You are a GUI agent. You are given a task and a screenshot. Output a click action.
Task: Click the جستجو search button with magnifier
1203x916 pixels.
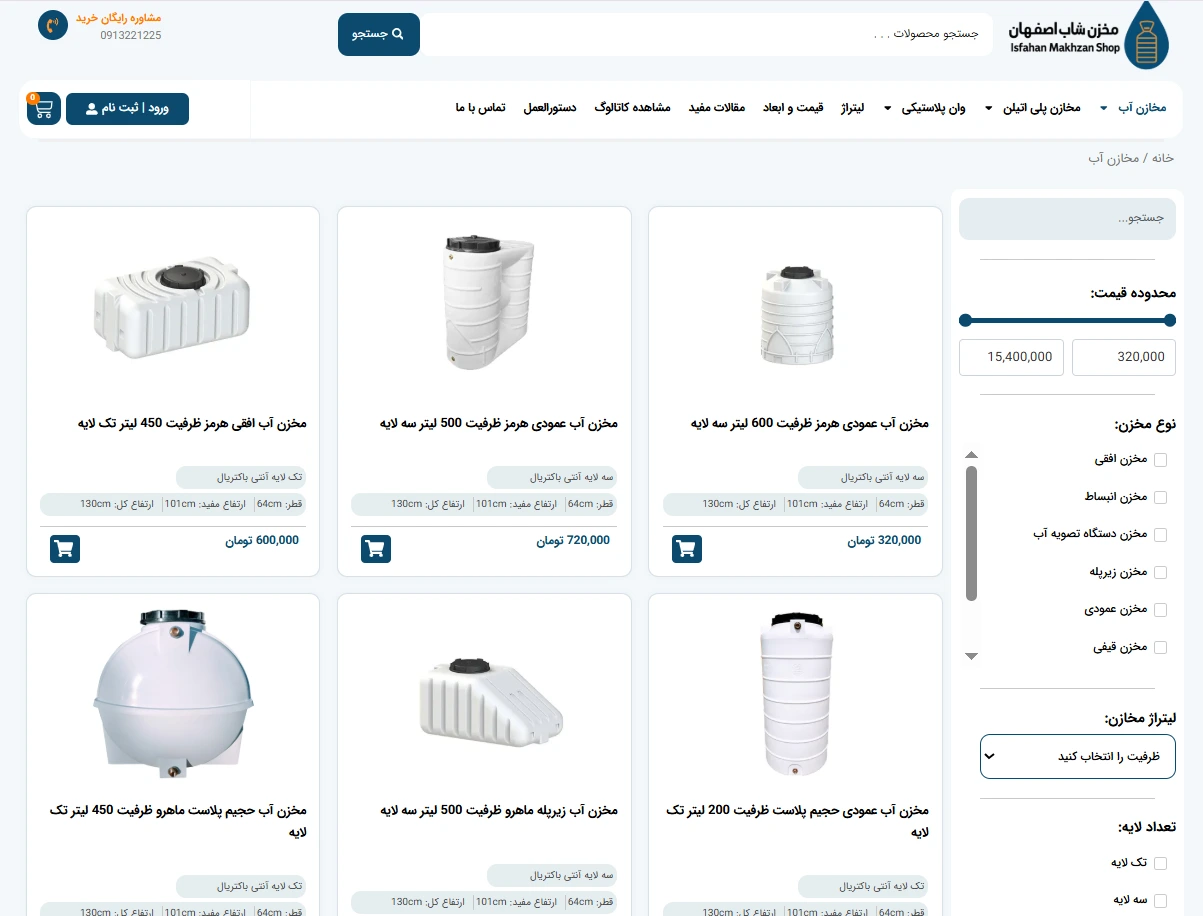pos(379,34)
